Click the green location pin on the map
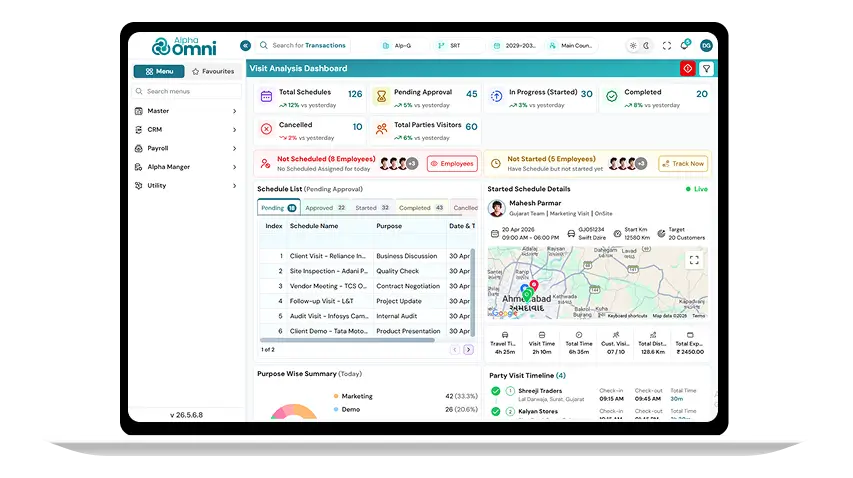 pos(527,295)
